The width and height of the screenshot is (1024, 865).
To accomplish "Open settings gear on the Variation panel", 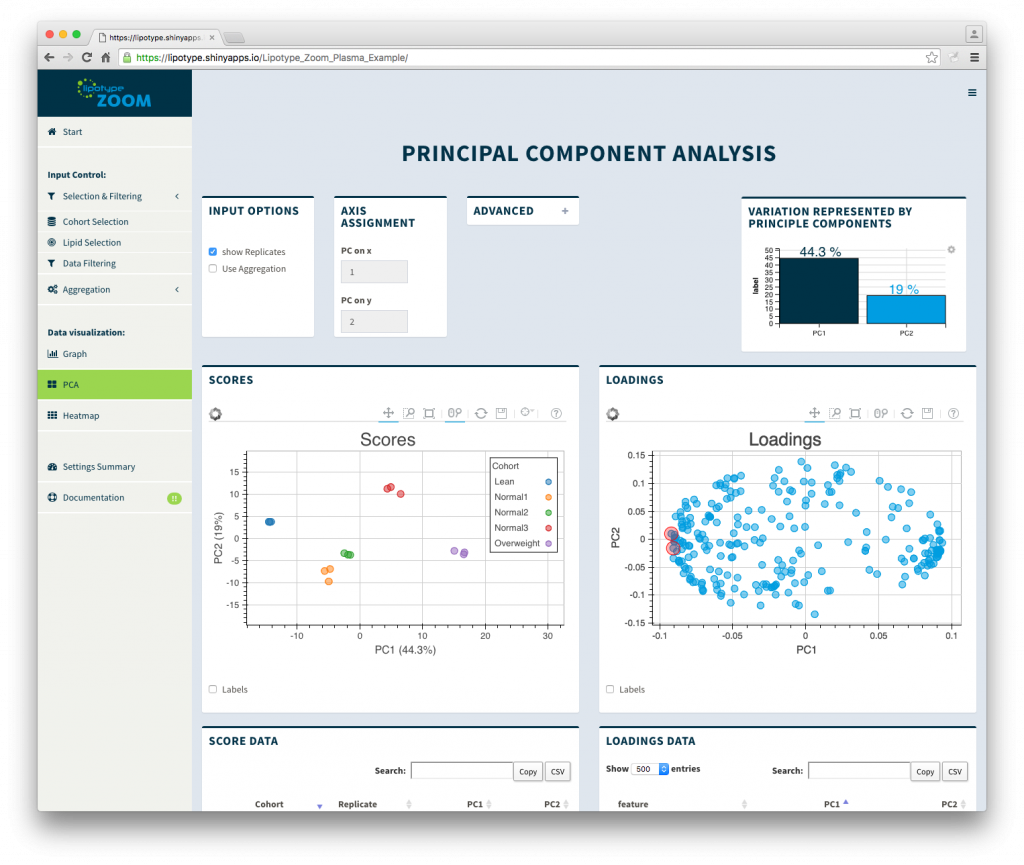I will (x=950, y=249).
